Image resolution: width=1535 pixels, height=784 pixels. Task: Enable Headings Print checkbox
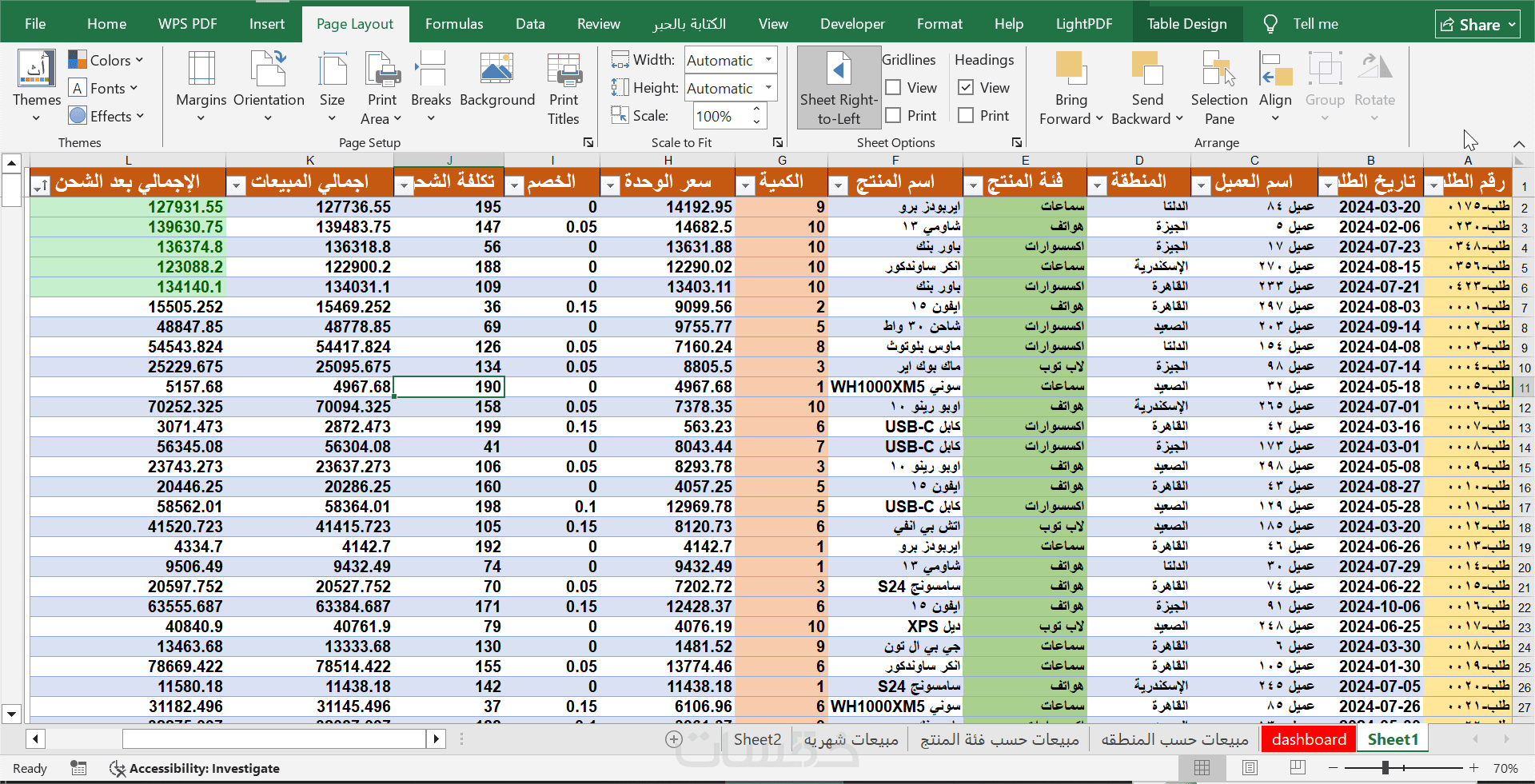(966, 115)
